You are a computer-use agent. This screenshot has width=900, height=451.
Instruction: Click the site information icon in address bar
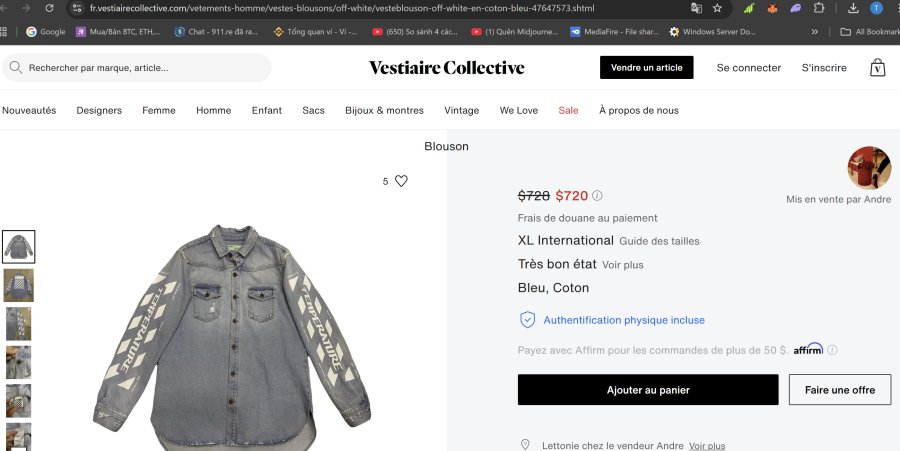pos(77,8)
